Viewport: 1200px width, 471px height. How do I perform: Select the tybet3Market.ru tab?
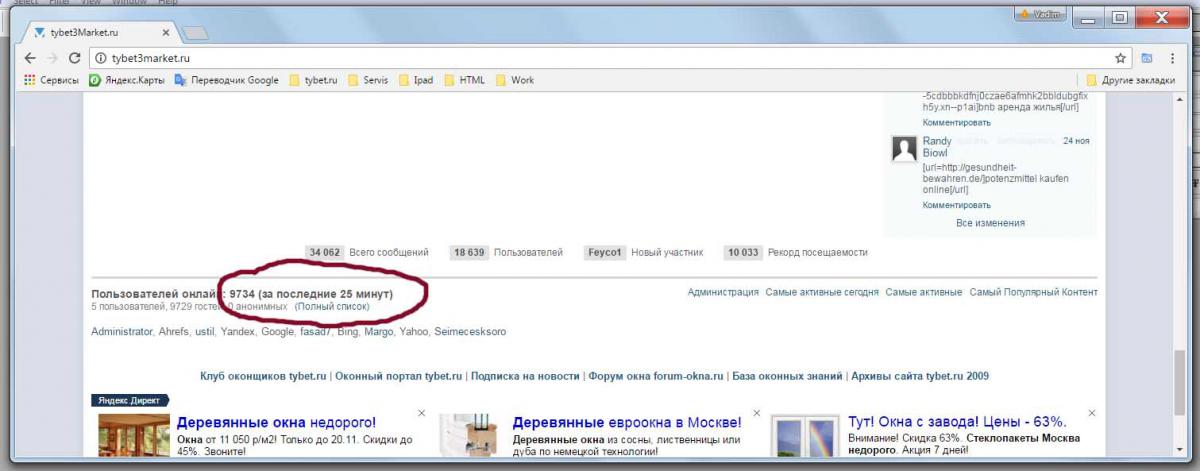pyautogui.click(x=100, y=32)
